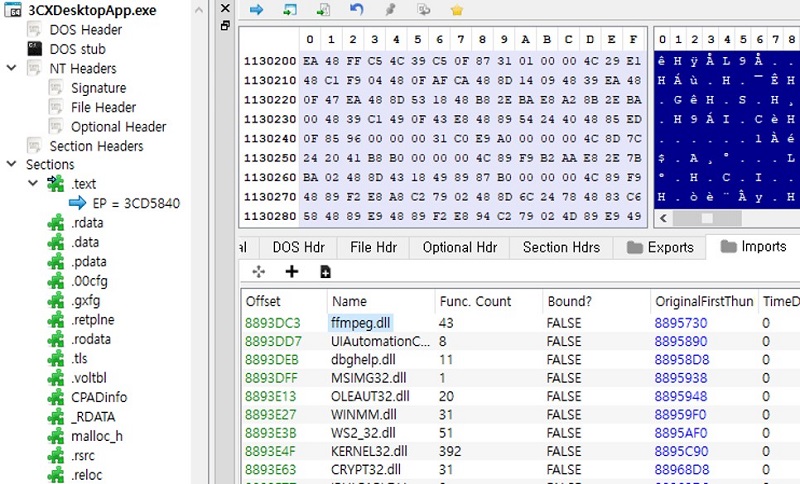Switch to the File Hdr tab
Screen dimensions: 800x484
[x=373, y=247]
